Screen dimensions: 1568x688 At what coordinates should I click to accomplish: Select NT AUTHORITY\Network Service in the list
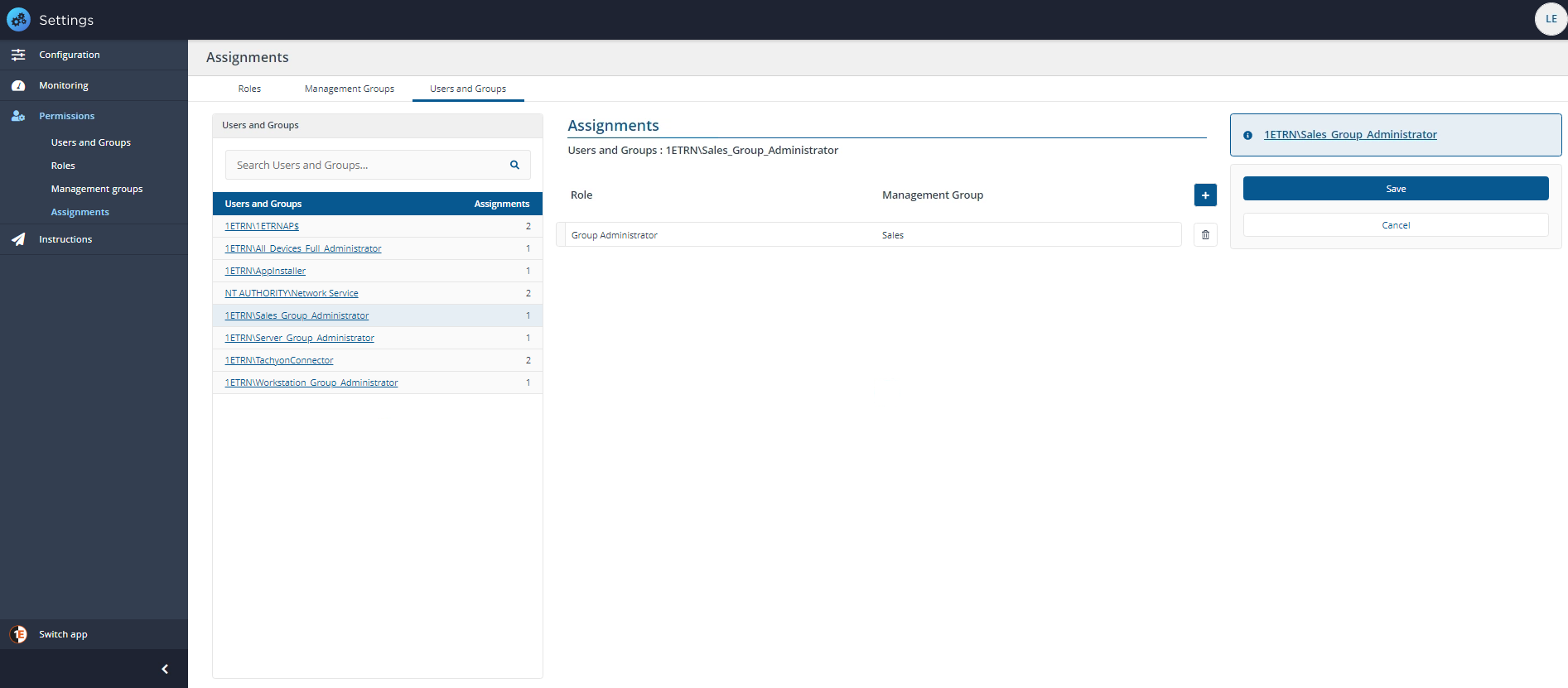tap(292, 293)
